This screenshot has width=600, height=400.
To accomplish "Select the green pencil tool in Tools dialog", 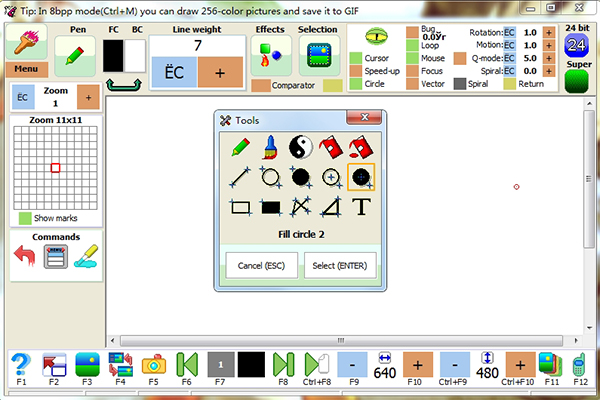I will tap(240, 148).
